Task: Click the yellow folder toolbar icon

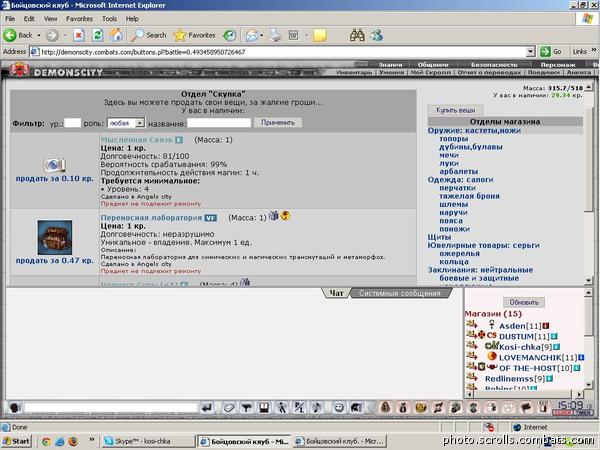Action: tap(320, 35)
